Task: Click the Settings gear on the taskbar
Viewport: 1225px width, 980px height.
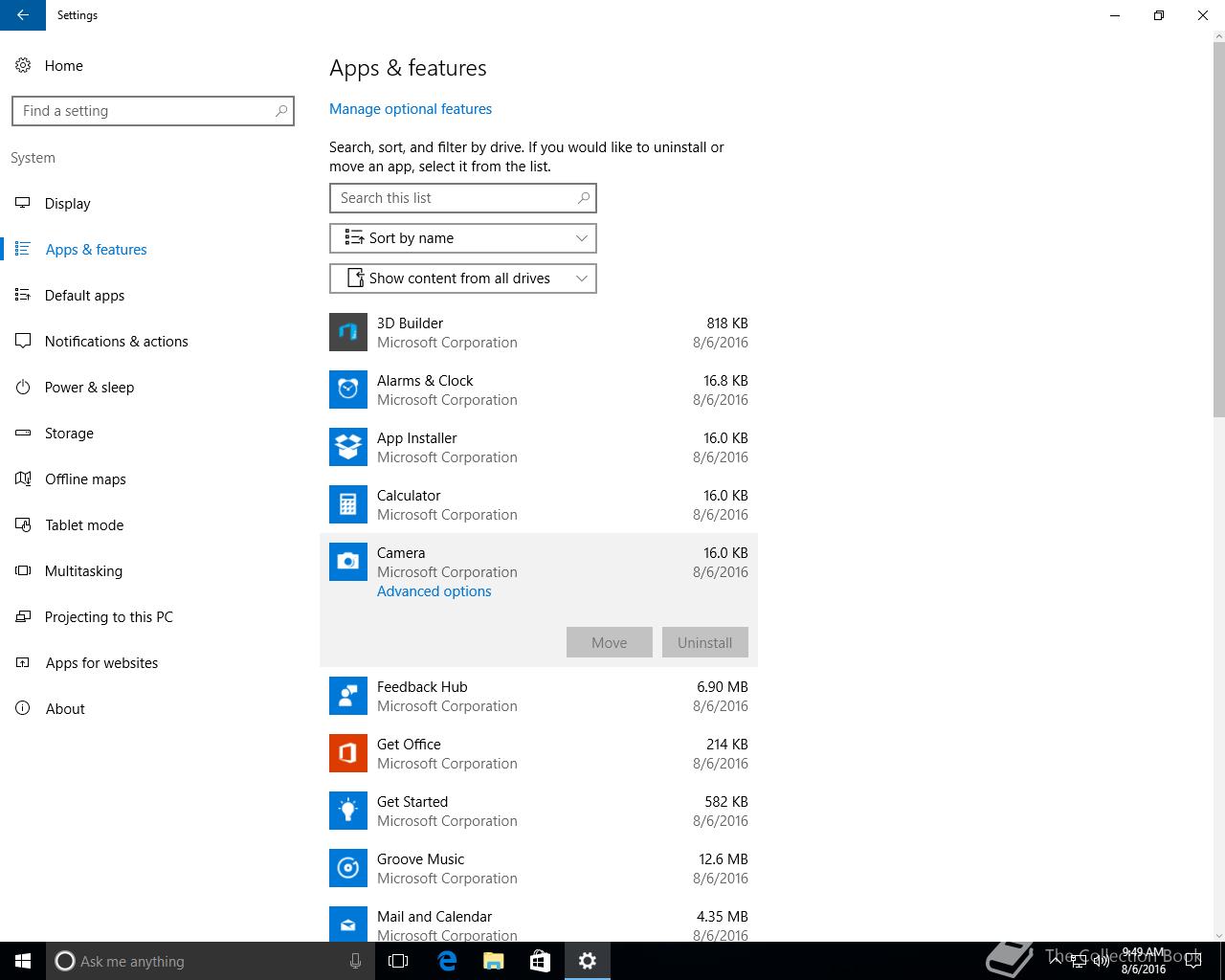Action: (x=588, y=961)
